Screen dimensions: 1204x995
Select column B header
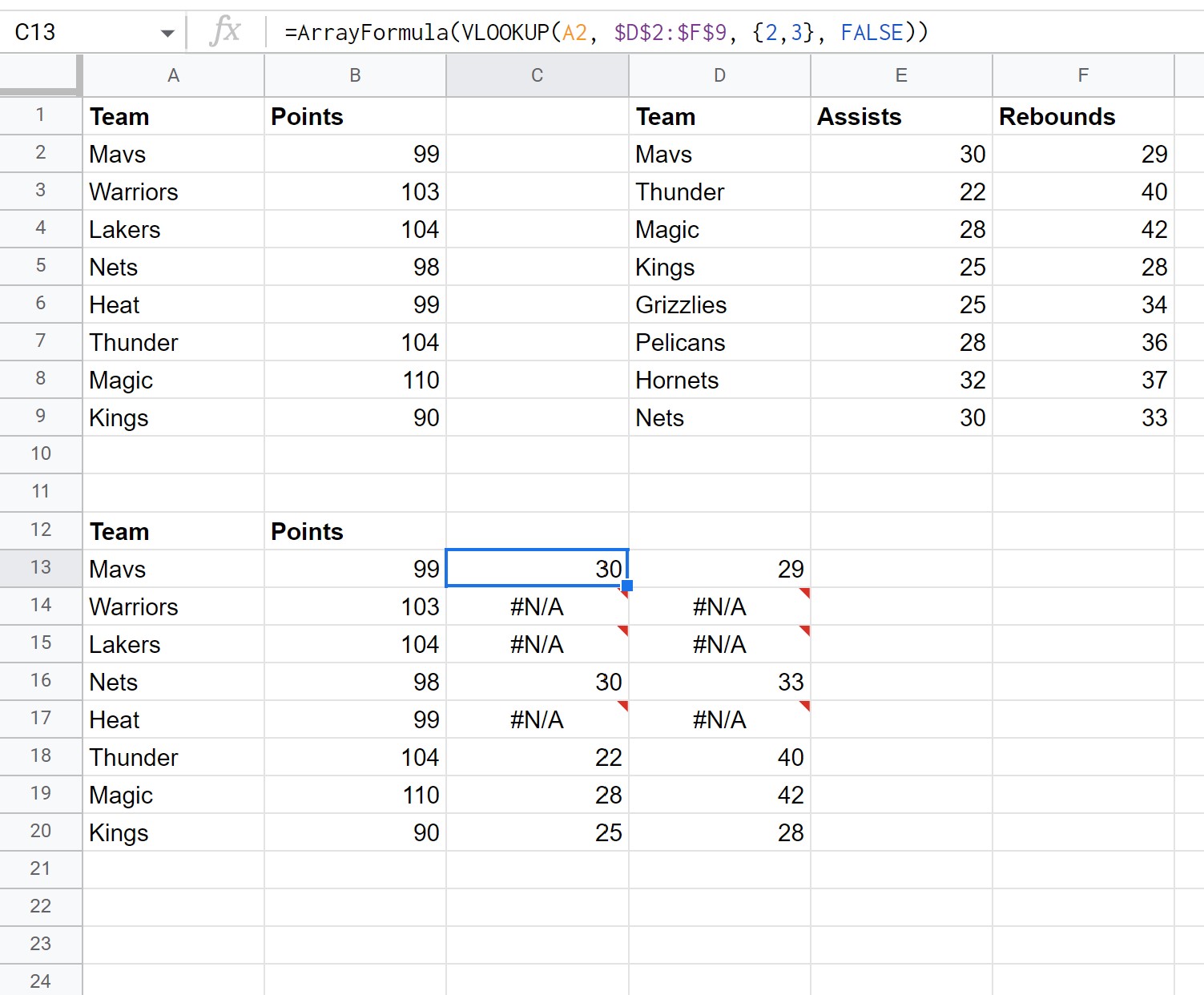pos(355,75)
